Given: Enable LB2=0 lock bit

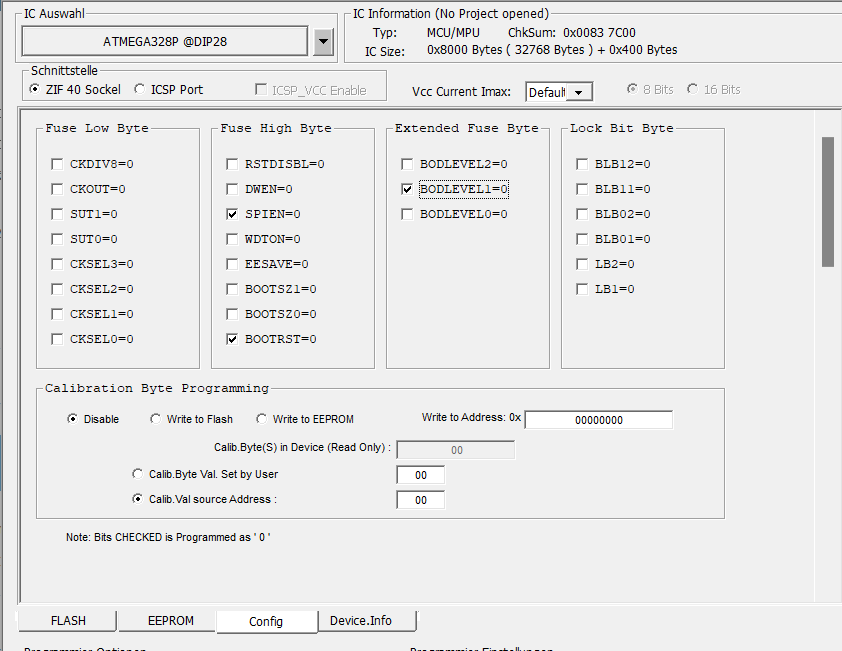Looking at the screenshot, I should [x=582, y=264].
